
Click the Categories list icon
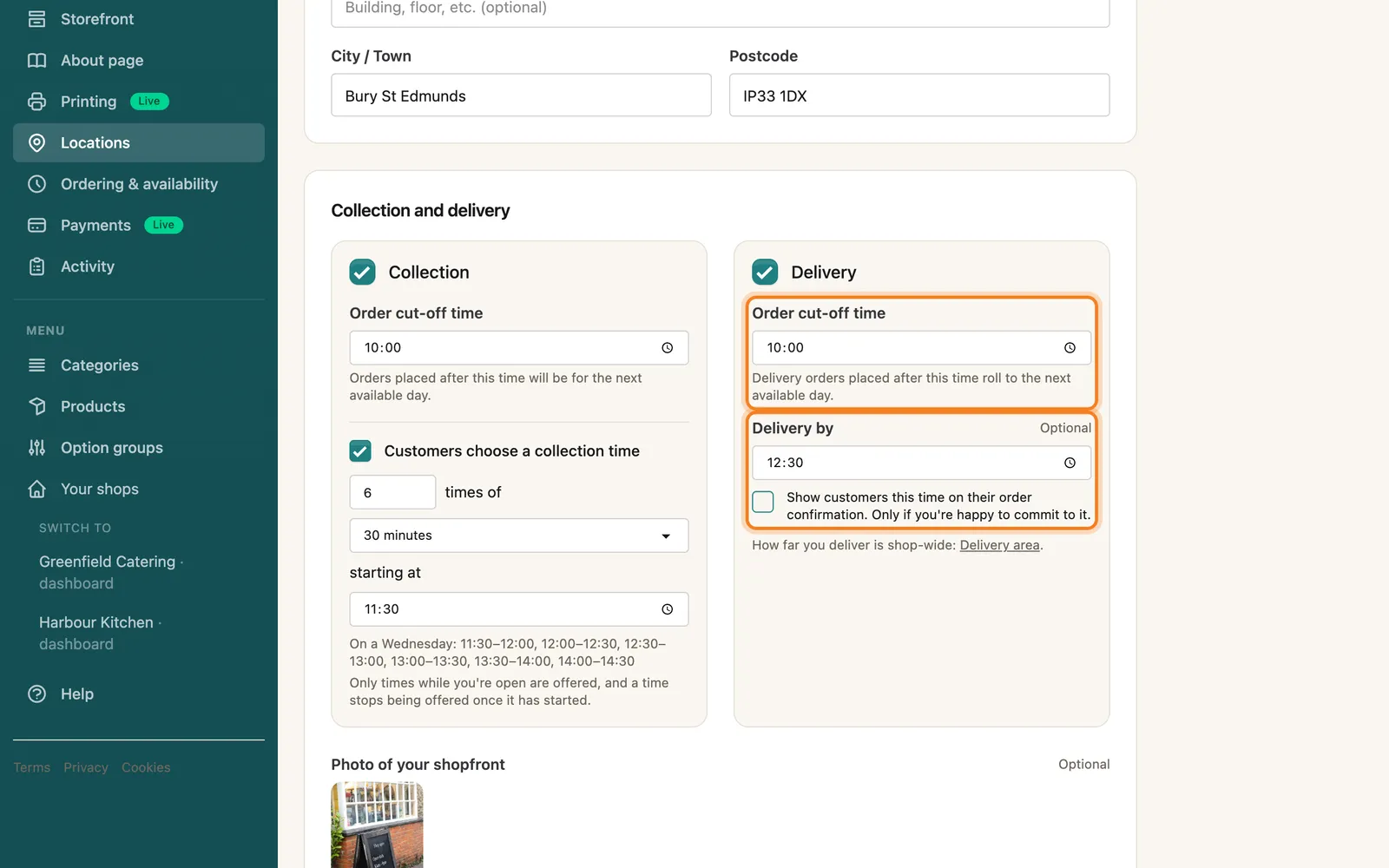tap(36, 365)
